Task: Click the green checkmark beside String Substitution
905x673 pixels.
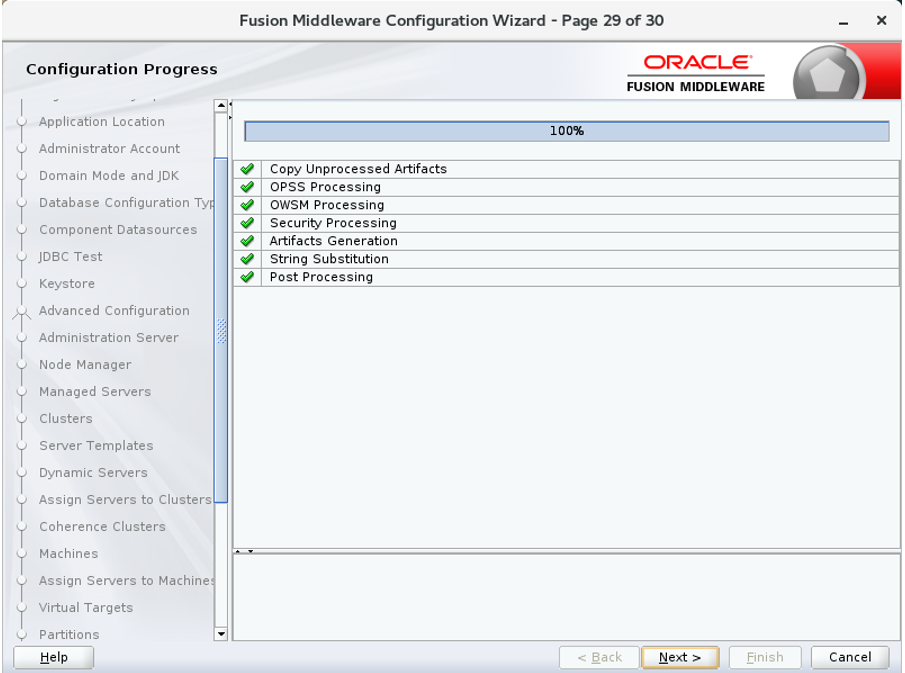Action: 248,259
